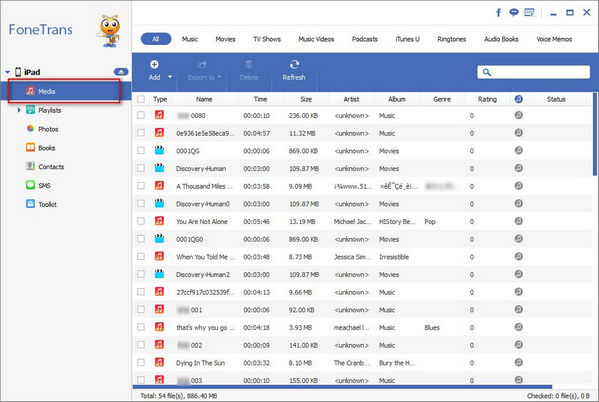Click the music type icon for A Thousand Miles

159,186
